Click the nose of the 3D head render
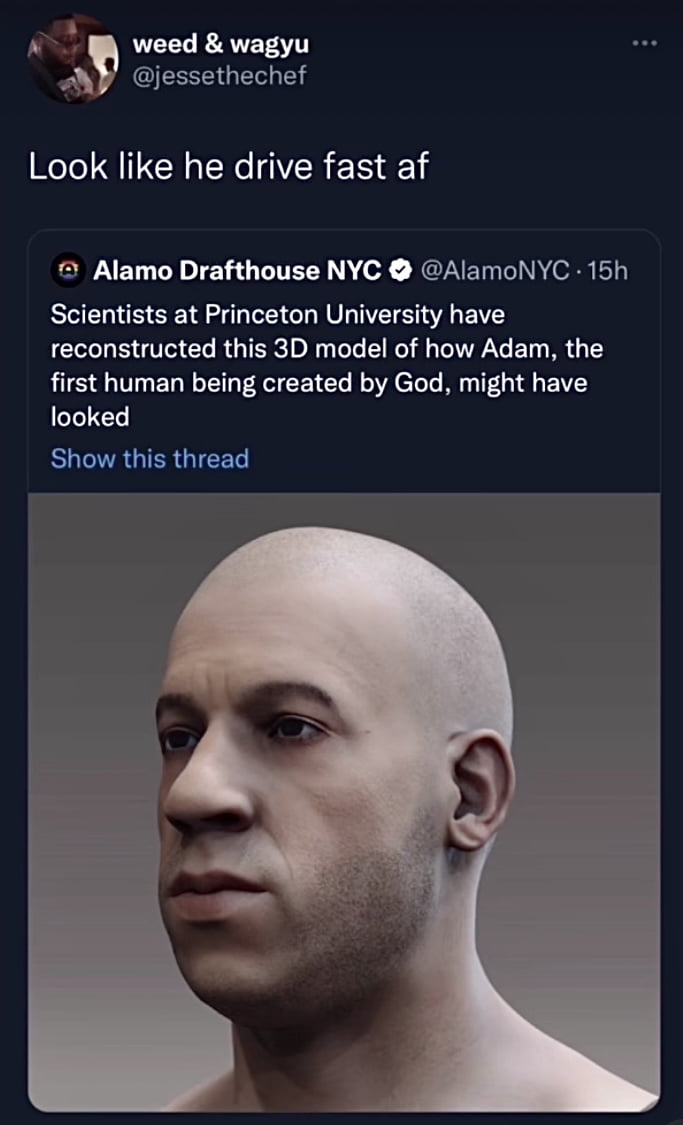This screenshot has height=1125, width=683. pyautogui.click(x=208, y=789)
